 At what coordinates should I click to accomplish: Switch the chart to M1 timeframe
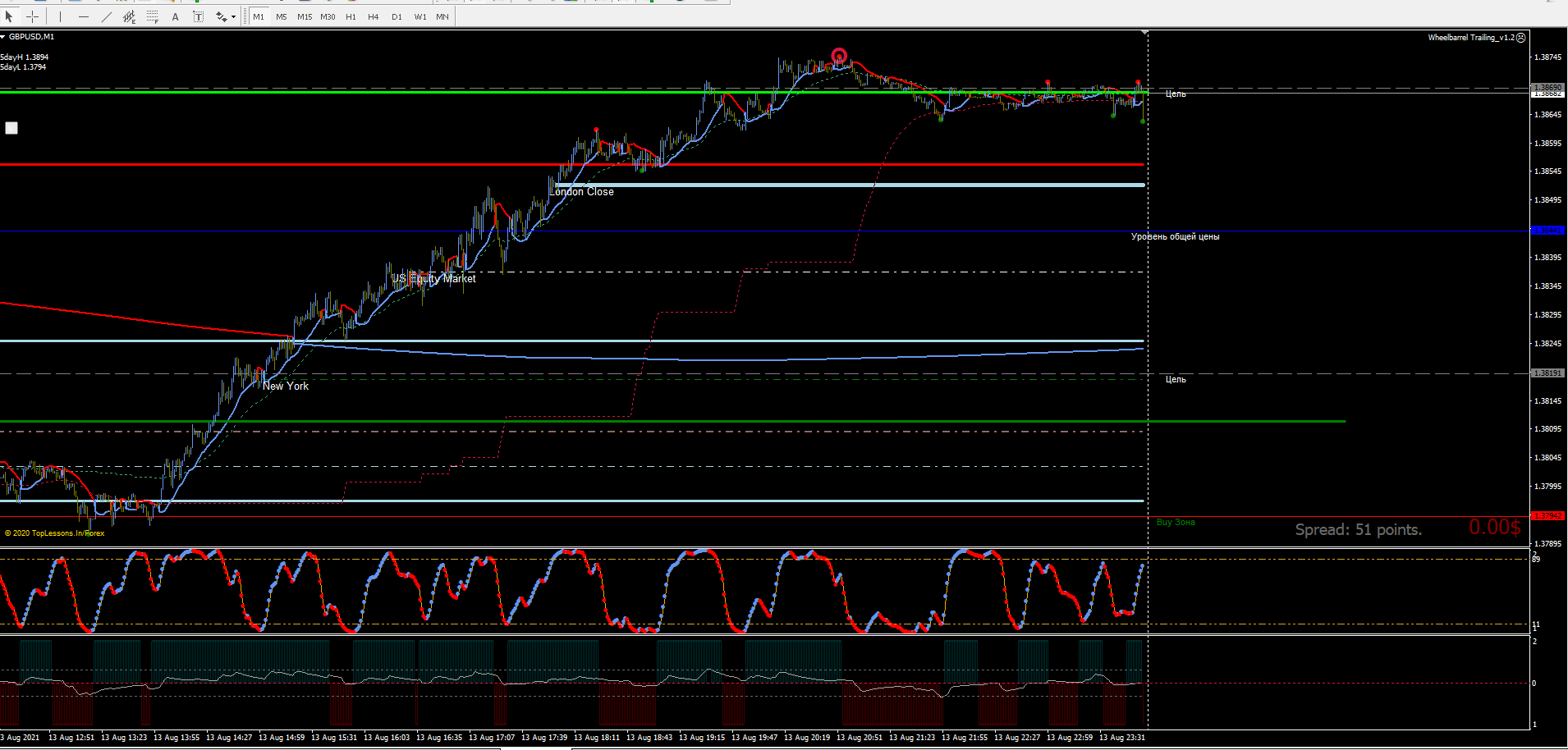point(259,16)
